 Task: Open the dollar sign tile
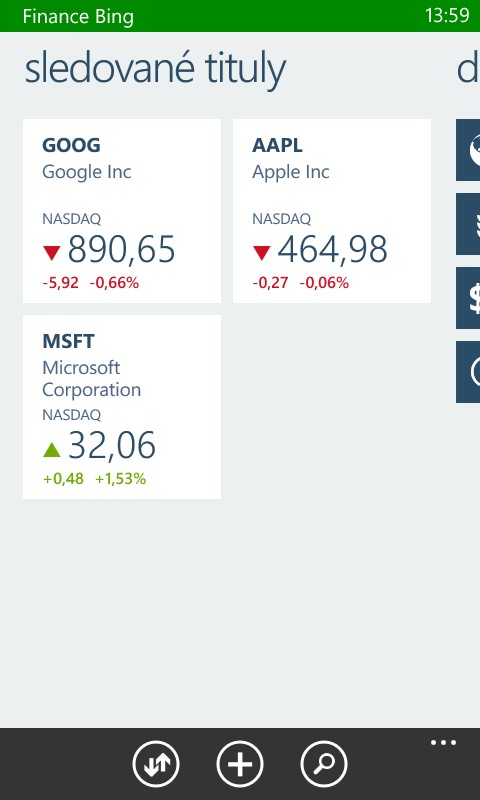coord(468,298)
